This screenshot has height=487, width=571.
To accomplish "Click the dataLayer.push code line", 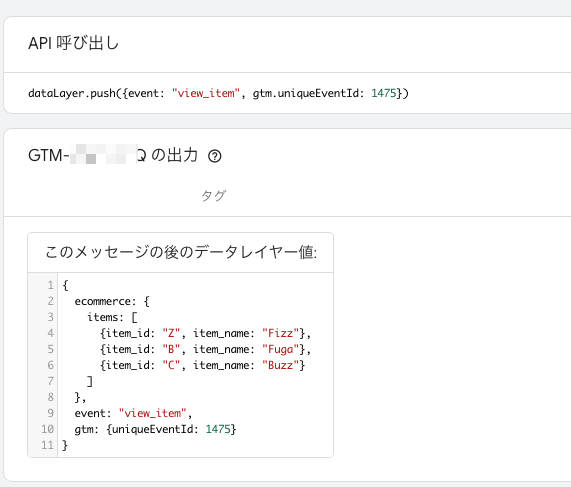I will 218,93.
